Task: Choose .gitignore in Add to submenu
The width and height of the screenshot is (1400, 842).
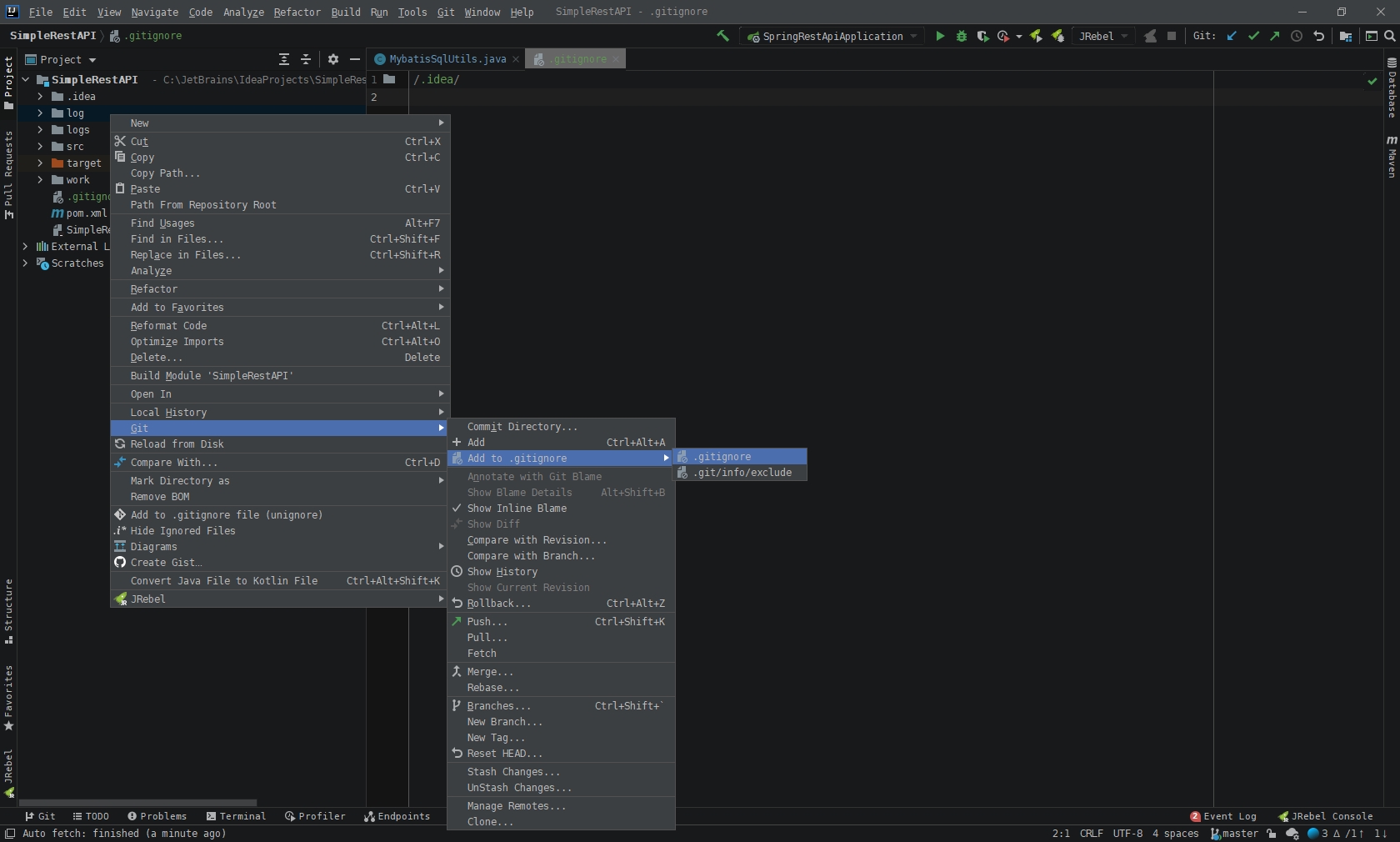Action: (740, 457)
